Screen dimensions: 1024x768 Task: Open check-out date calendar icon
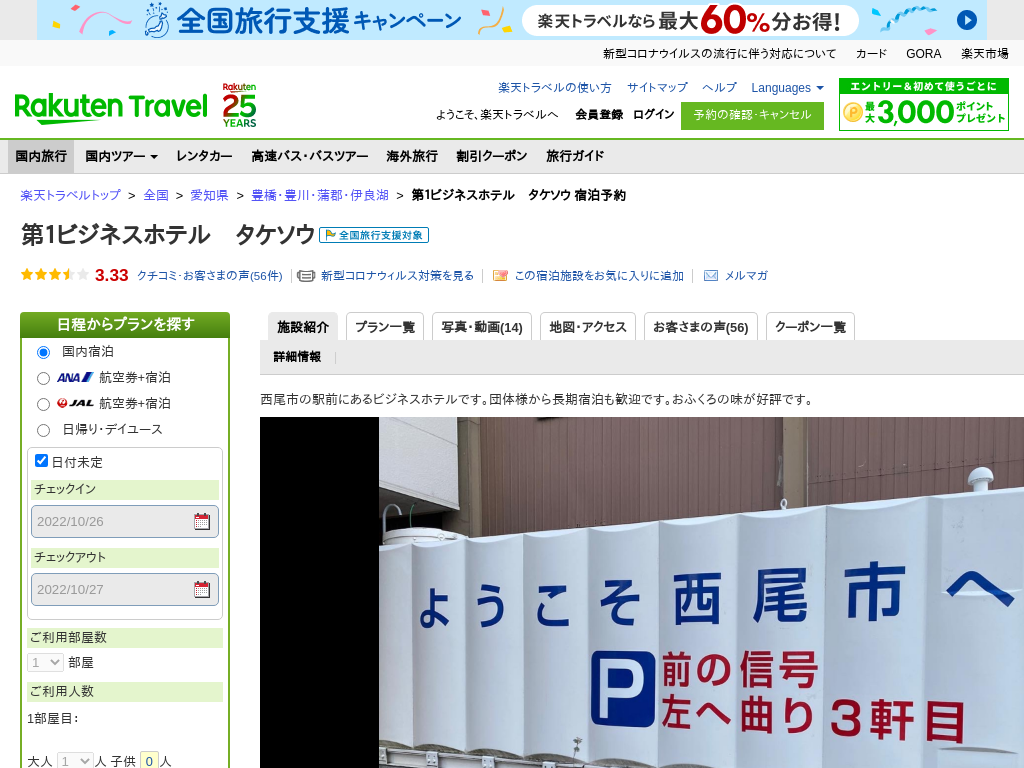(x=202, y=589)
